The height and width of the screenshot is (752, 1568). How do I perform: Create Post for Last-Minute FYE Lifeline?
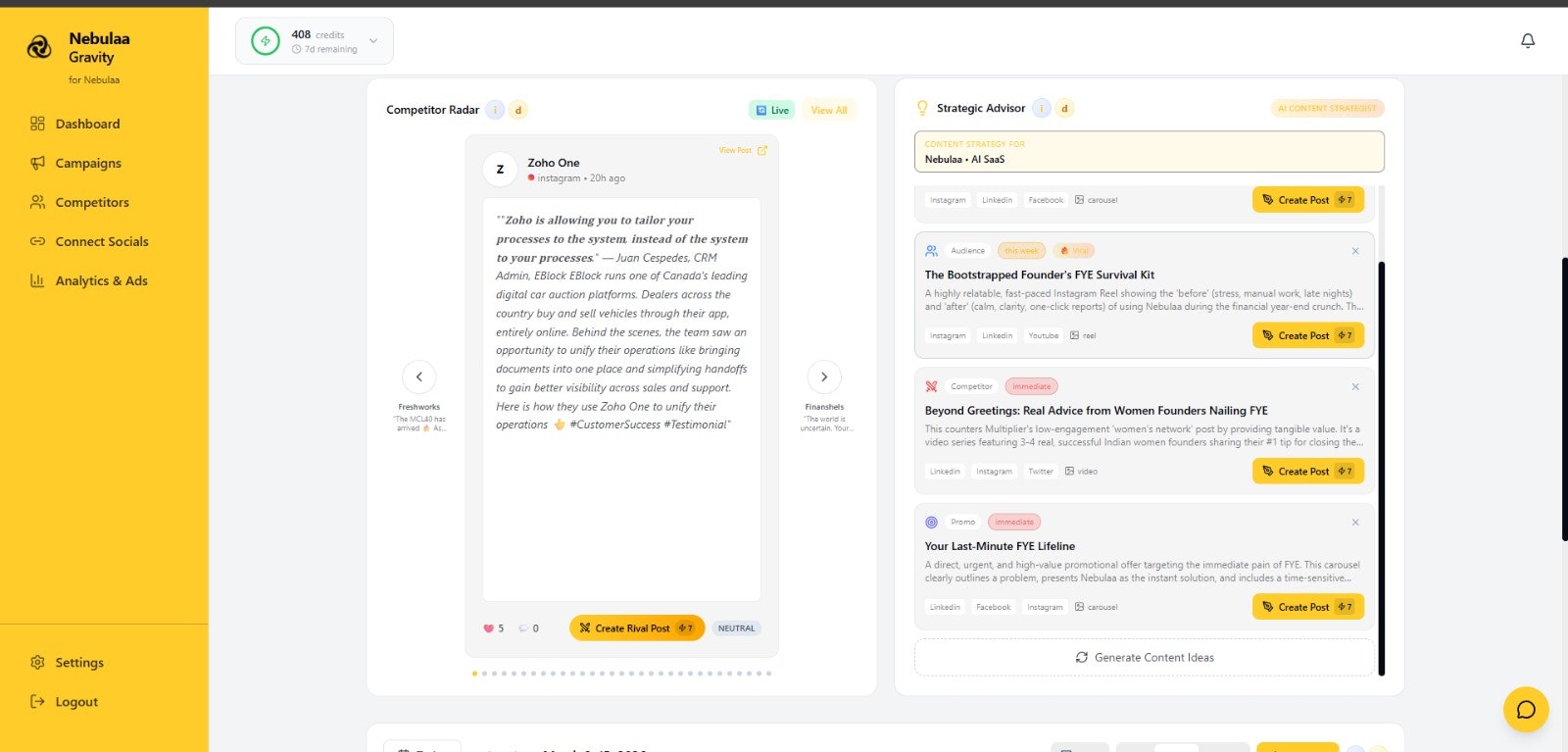click(x=1308, y=607)
